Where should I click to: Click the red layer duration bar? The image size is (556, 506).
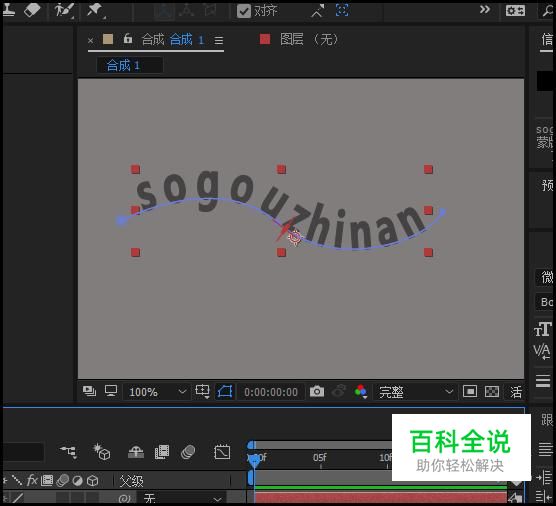[381, 498]
